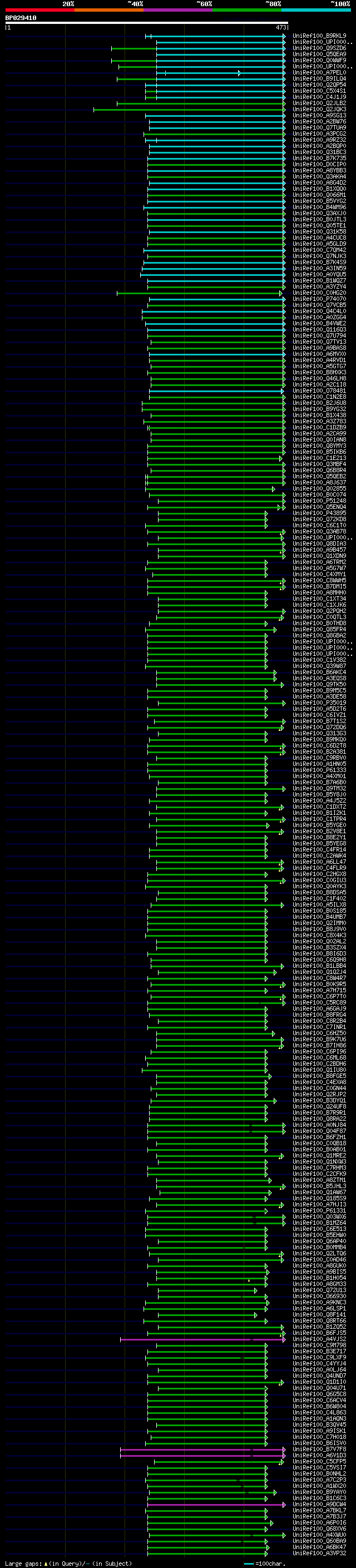Select the UniRef100_A6V1D3 label
The image size is (356, 1568).
pos(319,1456)
